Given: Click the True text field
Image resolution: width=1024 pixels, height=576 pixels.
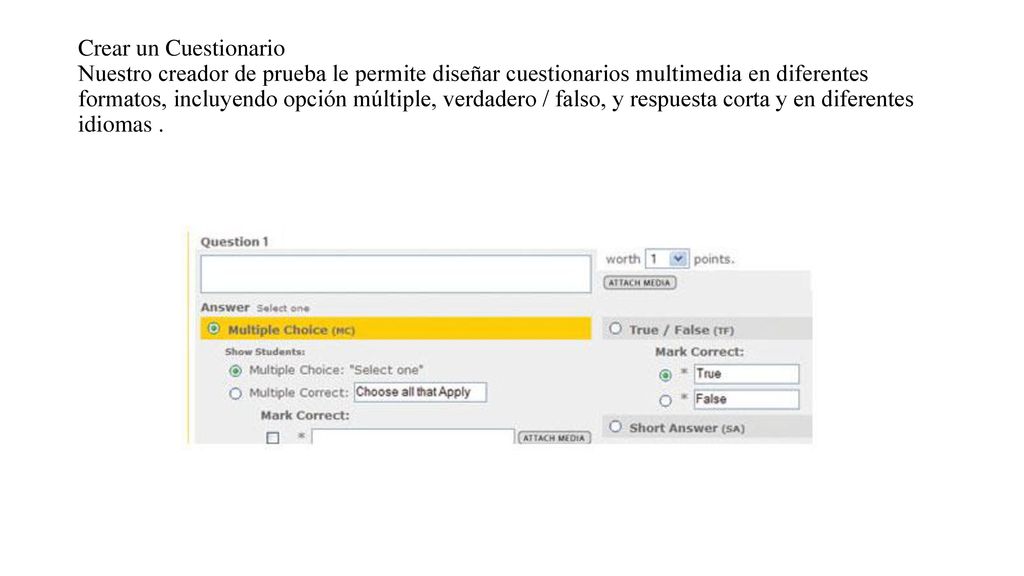Looking at the screenshot, I should [x=746, y=374].
